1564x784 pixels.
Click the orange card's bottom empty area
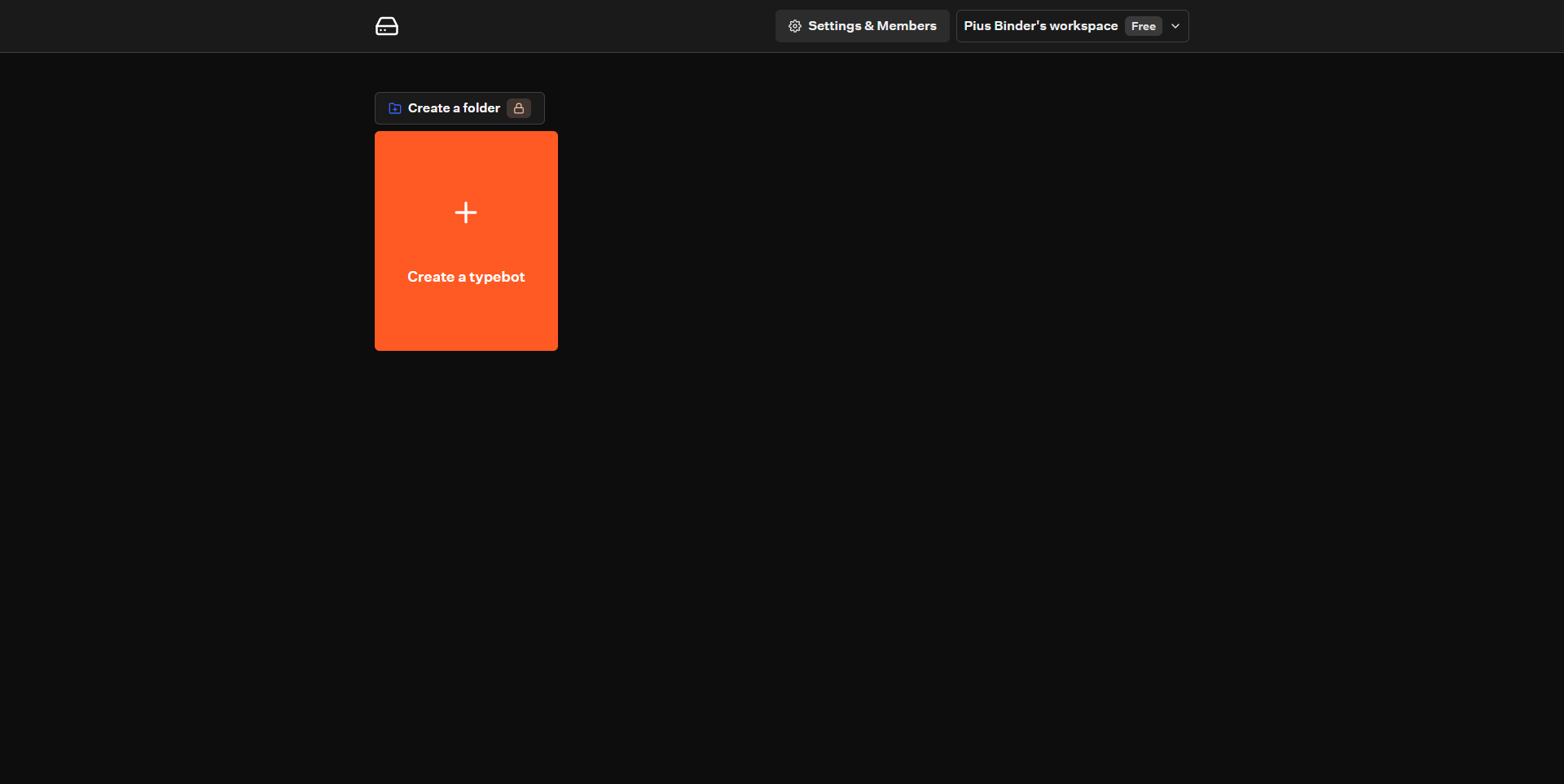[x=466, y=326]
